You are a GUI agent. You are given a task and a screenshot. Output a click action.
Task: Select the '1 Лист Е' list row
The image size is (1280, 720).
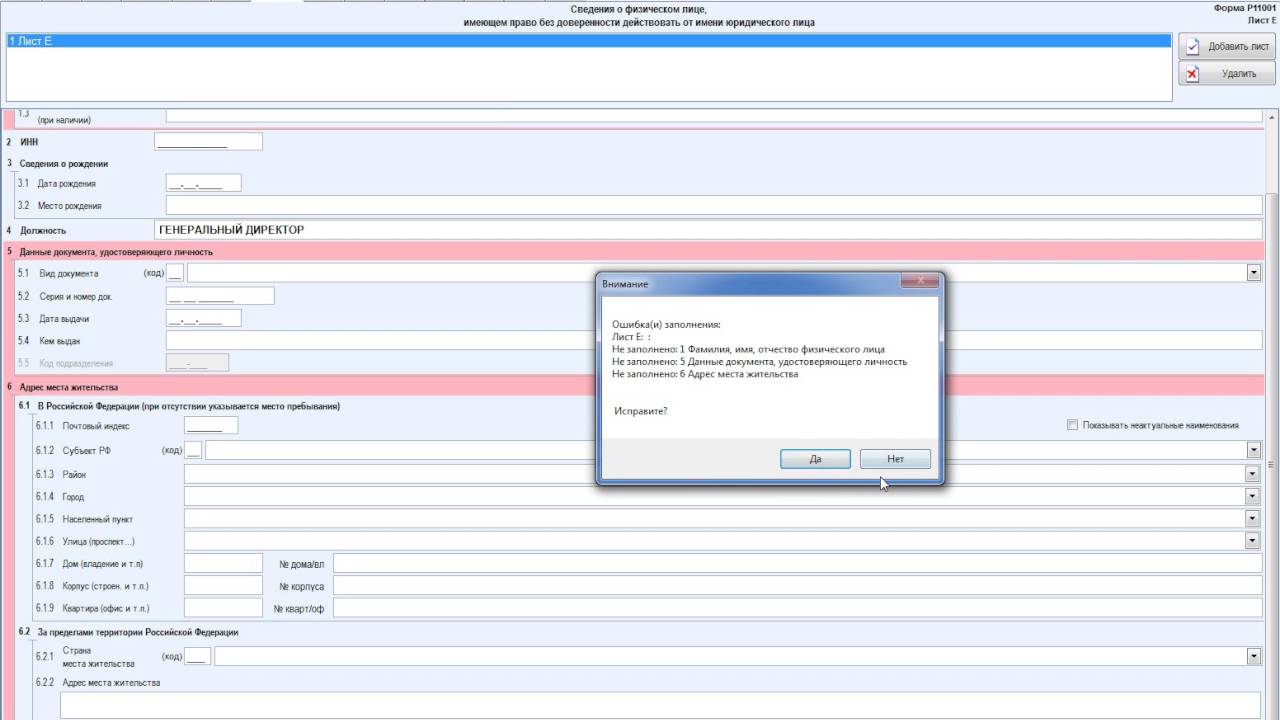pyautogui.click(x=588, y=41)
